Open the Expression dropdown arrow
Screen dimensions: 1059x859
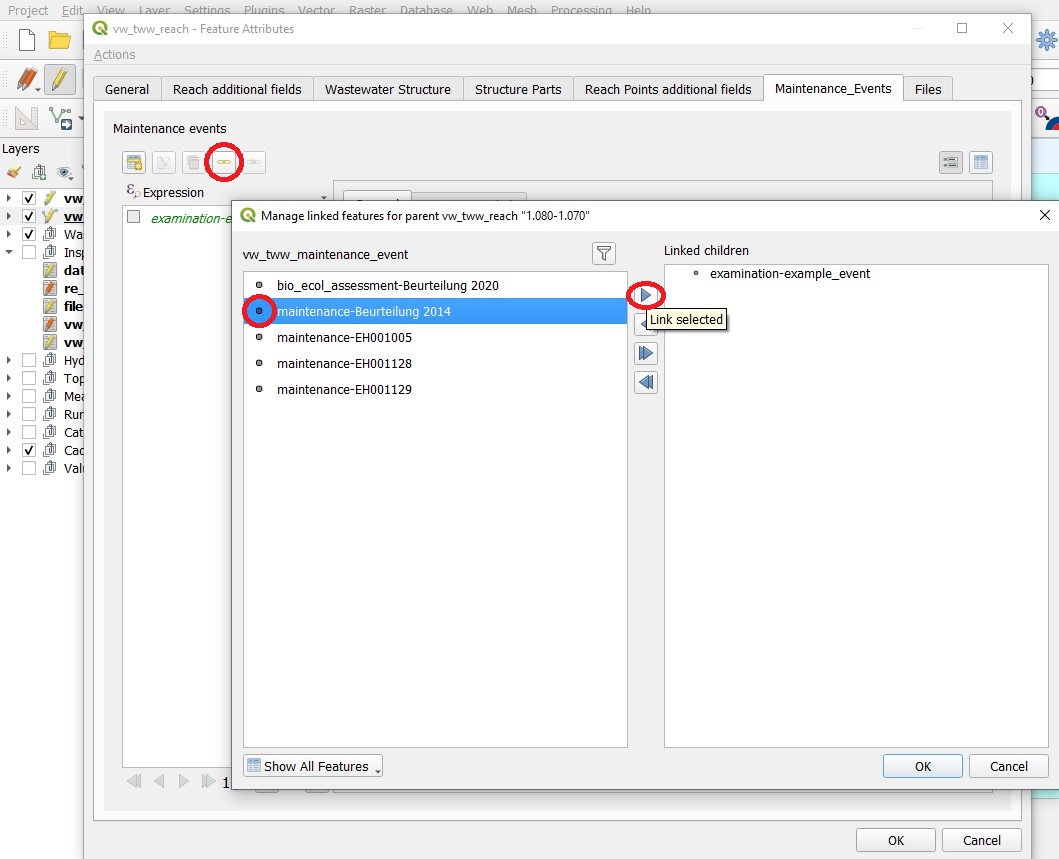324,197
